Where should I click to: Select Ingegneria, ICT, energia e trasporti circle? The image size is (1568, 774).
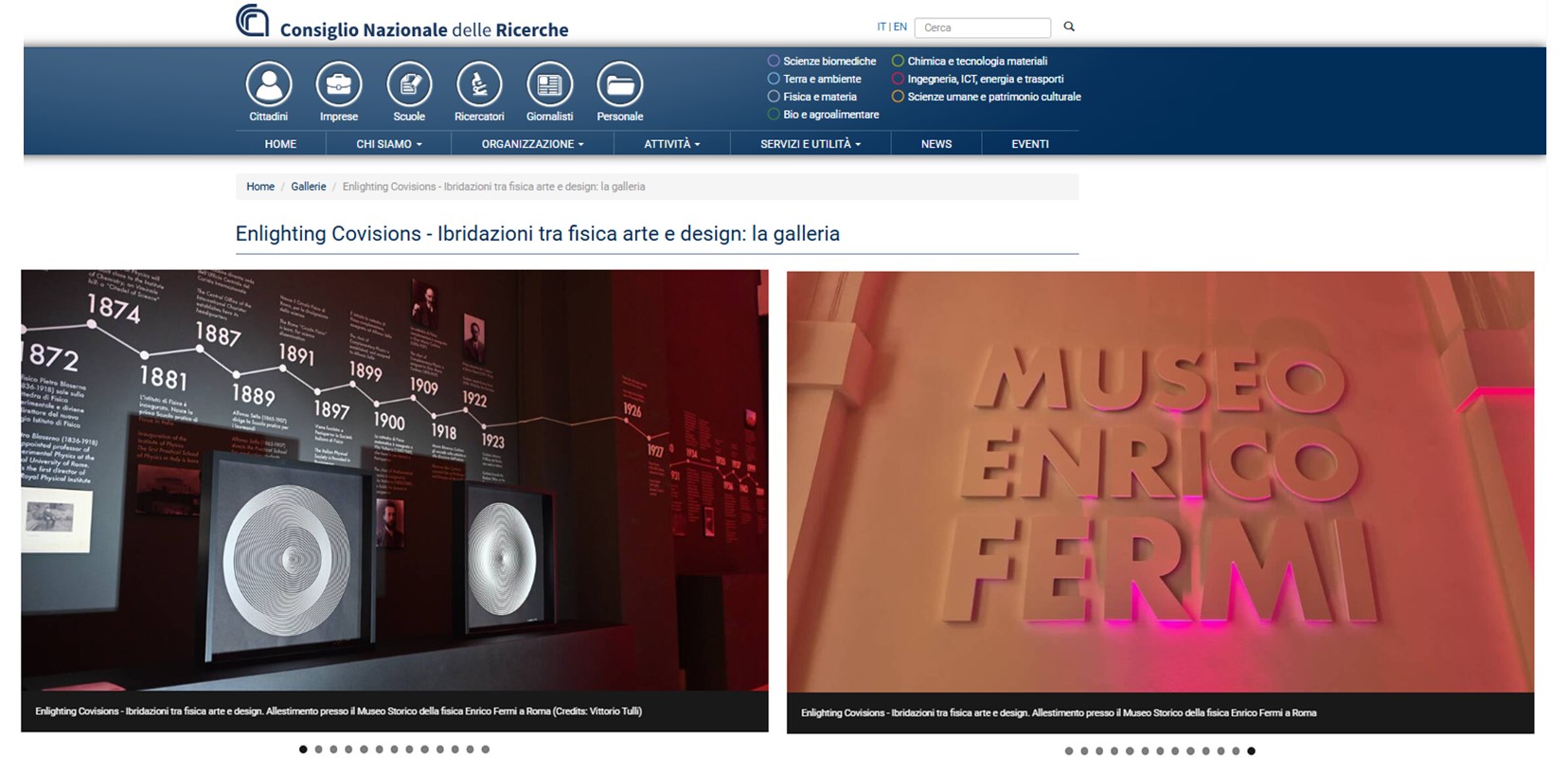pos(898,79)
